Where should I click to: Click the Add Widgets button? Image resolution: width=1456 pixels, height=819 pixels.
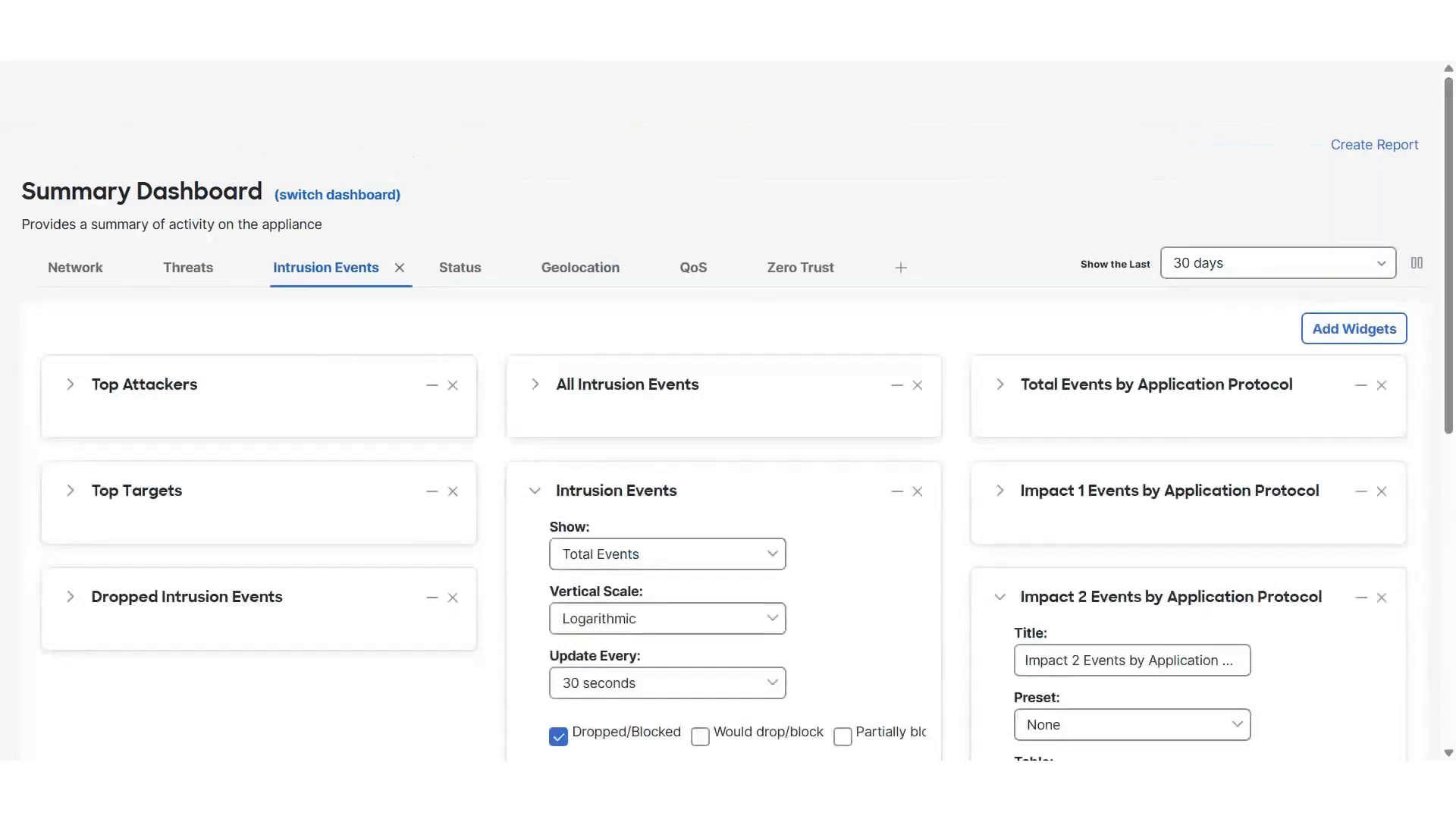tap(1354, 328)
